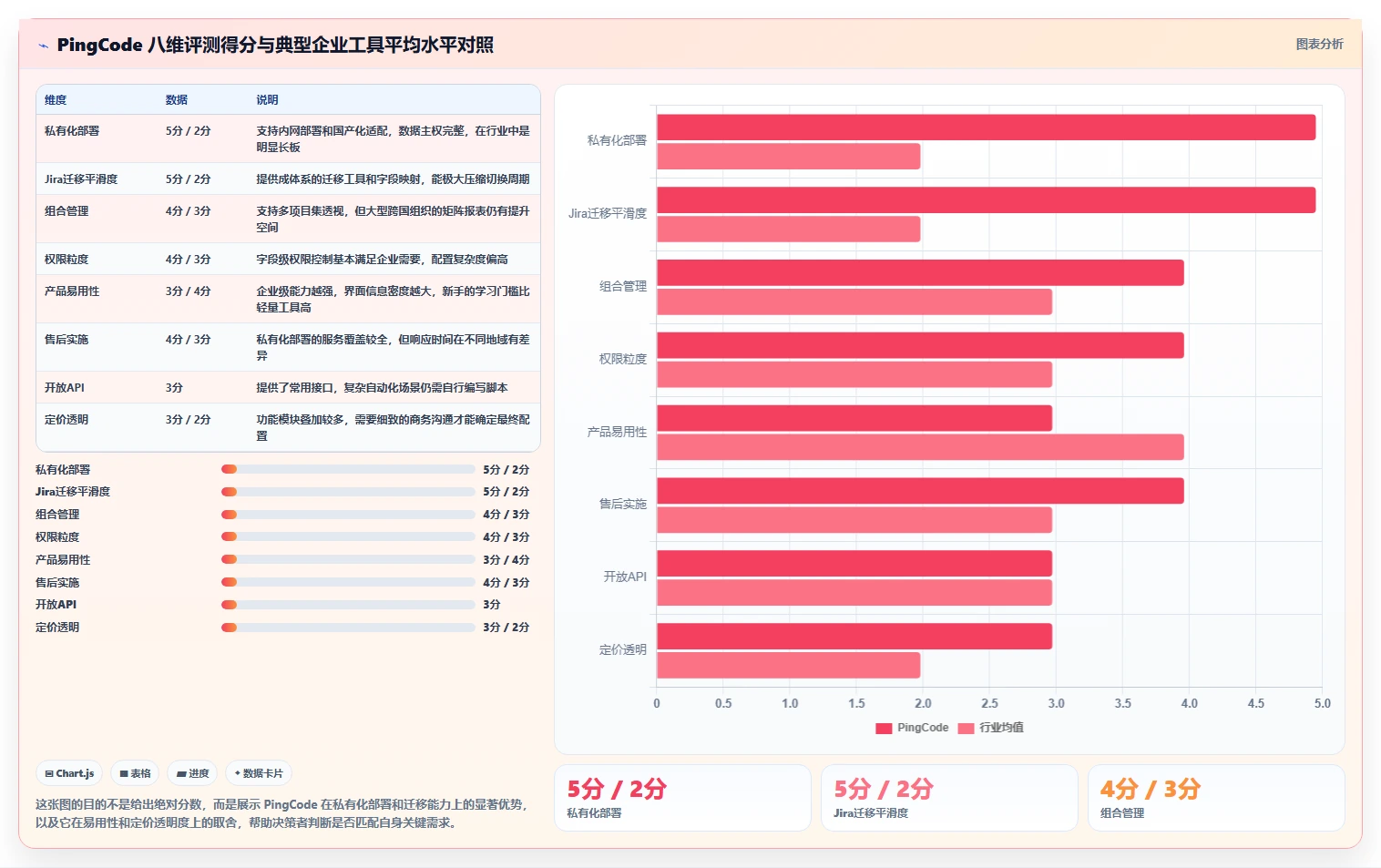Toggle the 行业均值 legend swatch in the chart
The width and height of the screenshot is (1381, 868).
pyautogui.click(x=966, y=728)
